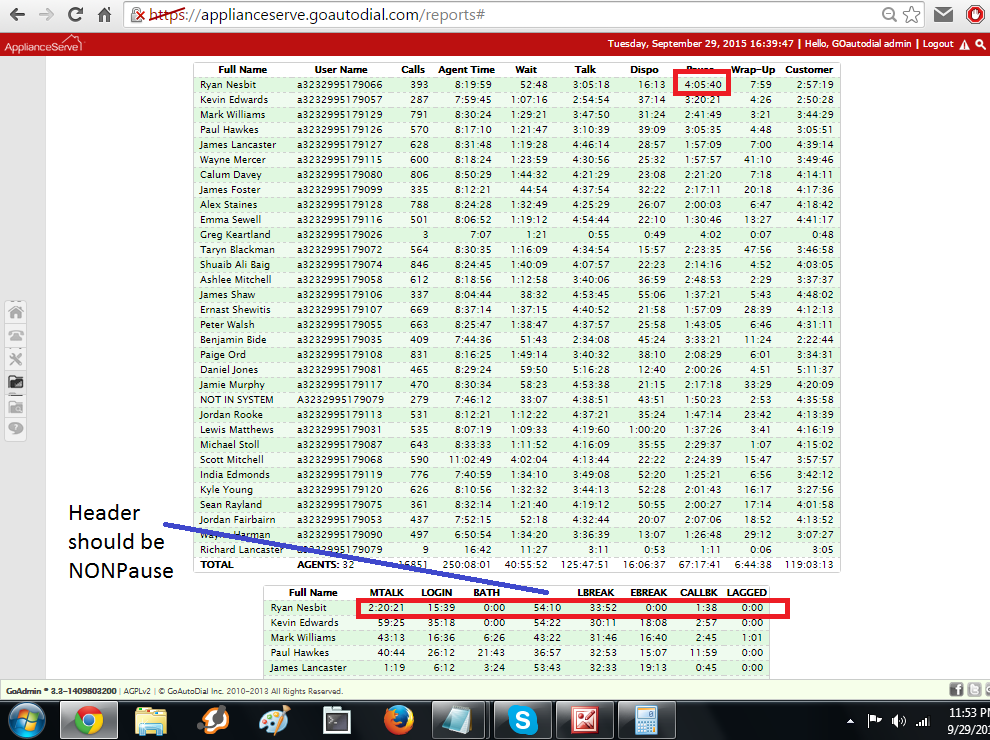Viewport: 990px width, 740px height.
Task: Open the terminal icon on the taskbar
Action: pos(337,720)
